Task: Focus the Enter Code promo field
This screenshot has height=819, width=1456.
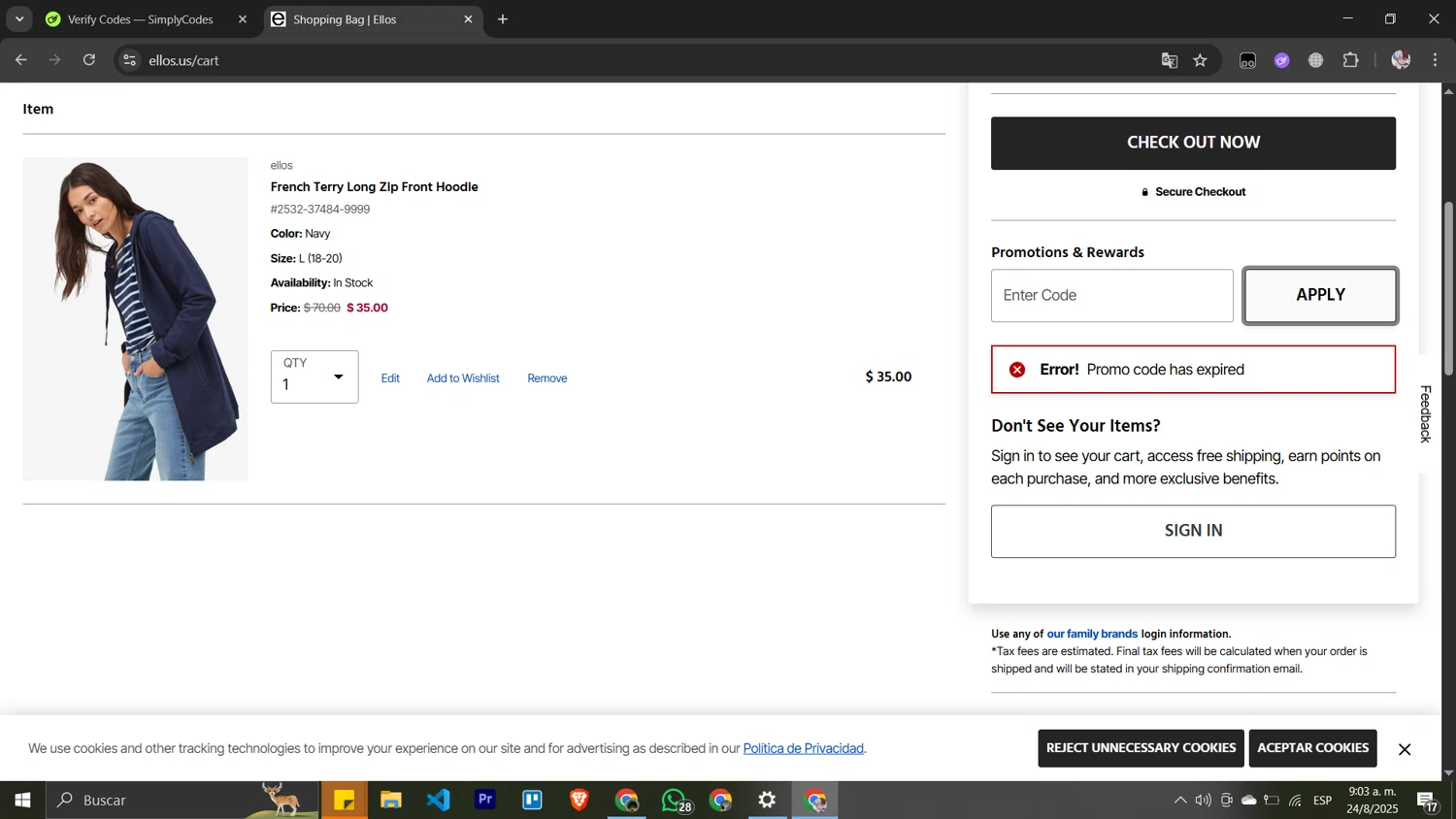Action: pyautogui.click(x=1111, y=295)
